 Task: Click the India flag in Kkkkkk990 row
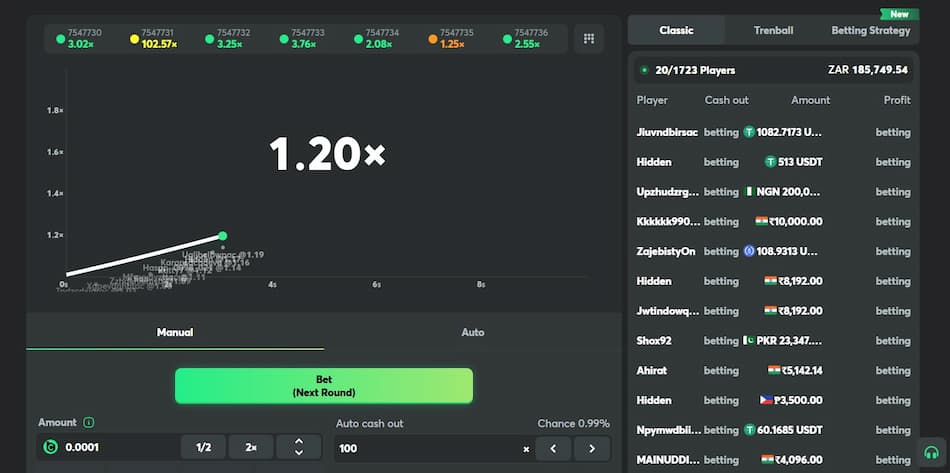(762, 221)
